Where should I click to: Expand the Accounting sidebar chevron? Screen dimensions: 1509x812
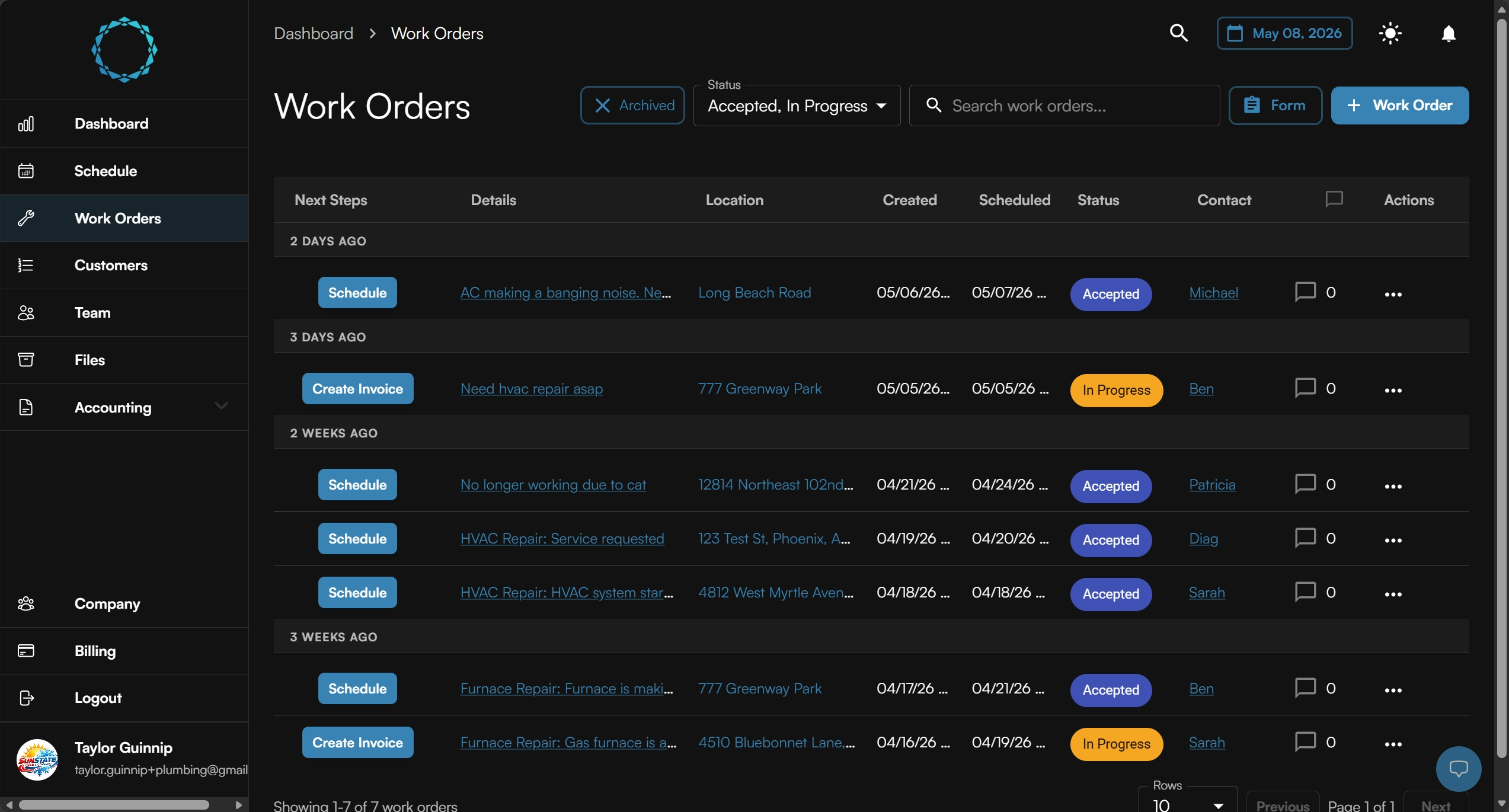222,406
